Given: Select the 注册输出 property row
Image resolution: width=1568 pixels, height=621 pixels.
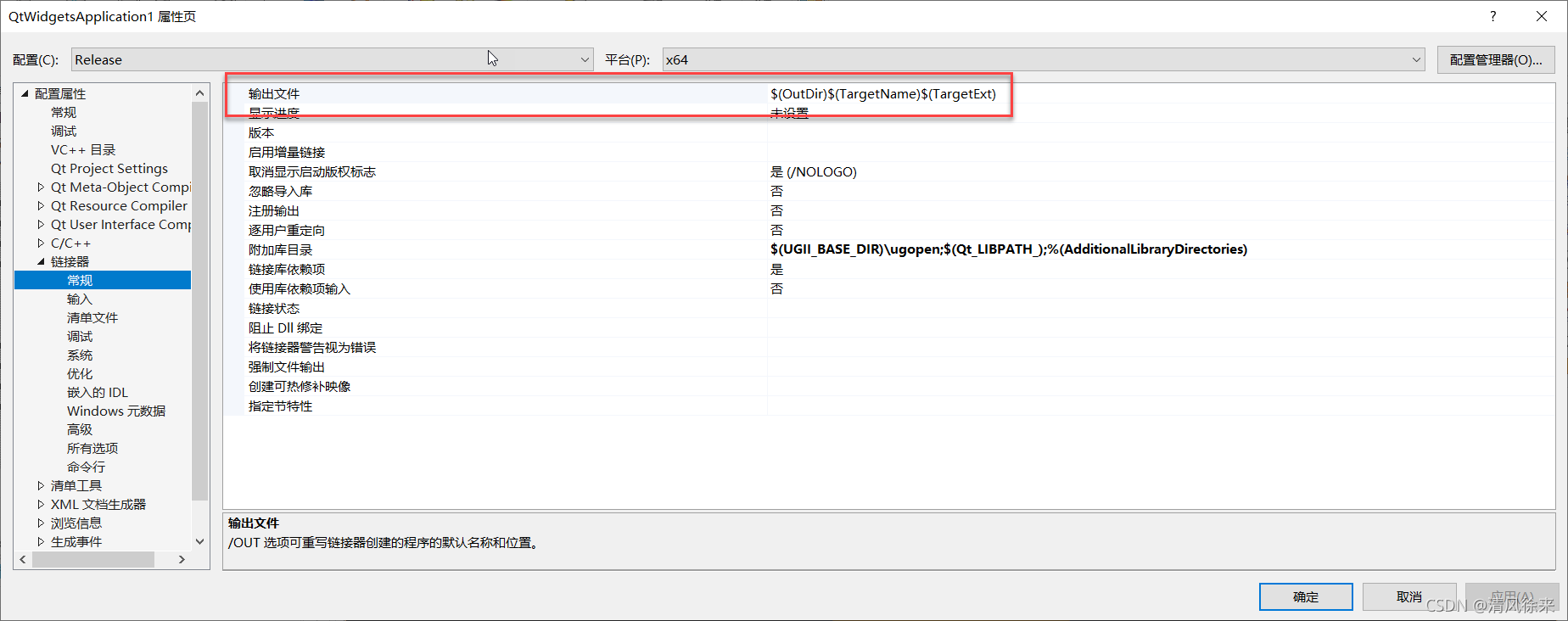Looking at the screenshot, I should click(889, 210).
